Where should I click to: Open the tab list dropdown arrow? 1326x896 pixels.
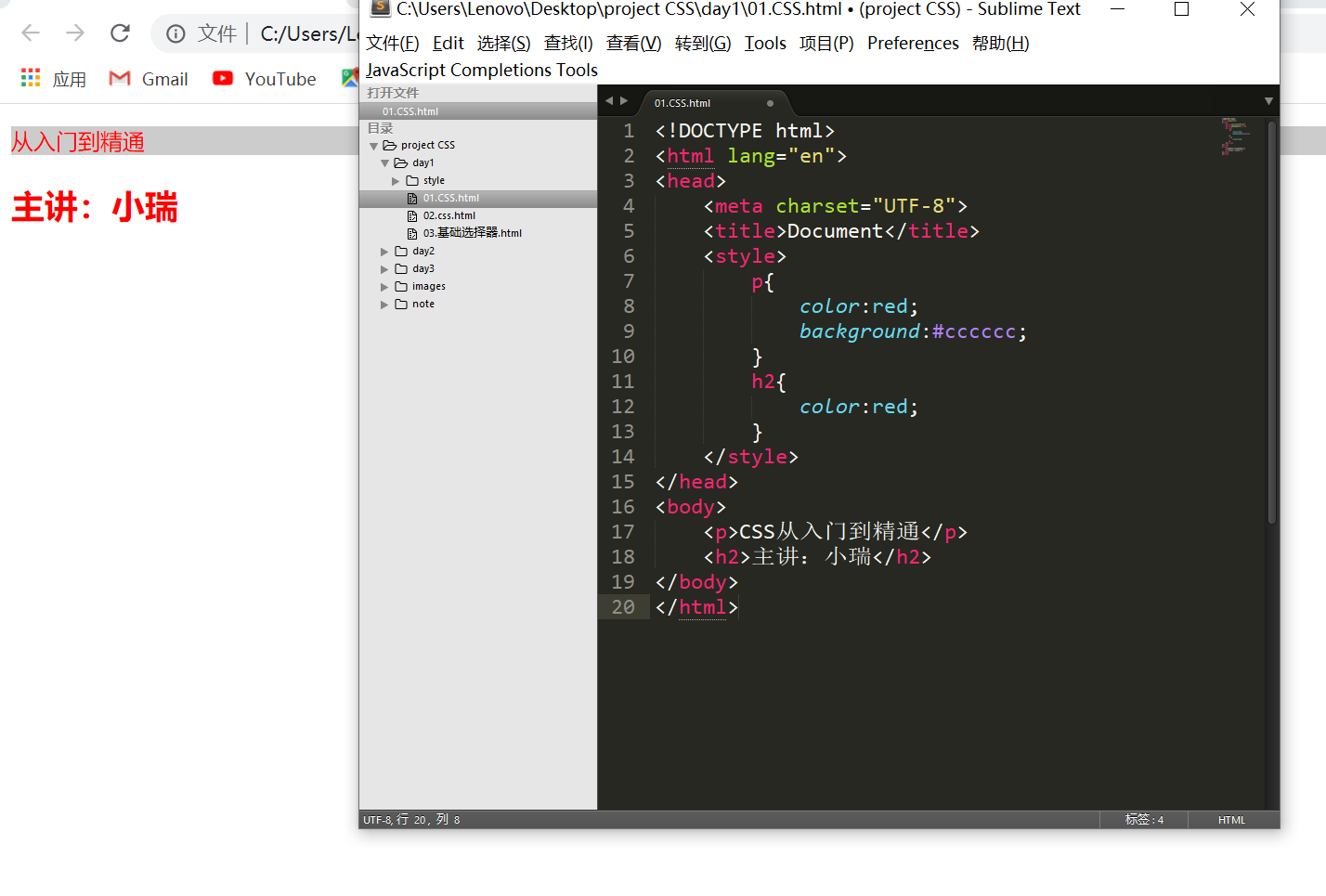(1268, 101)
